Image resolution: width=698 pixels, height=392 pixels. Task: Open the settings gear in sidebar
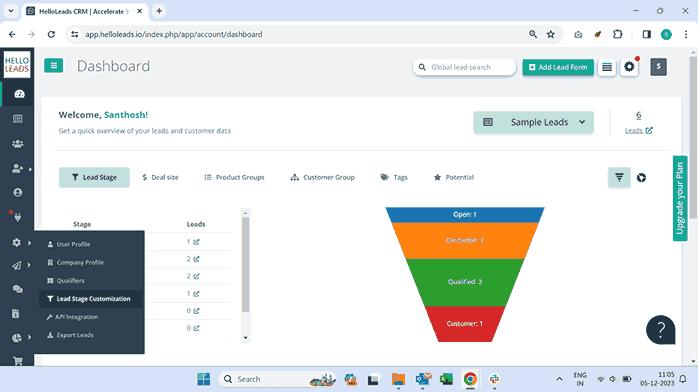(16, 242)
